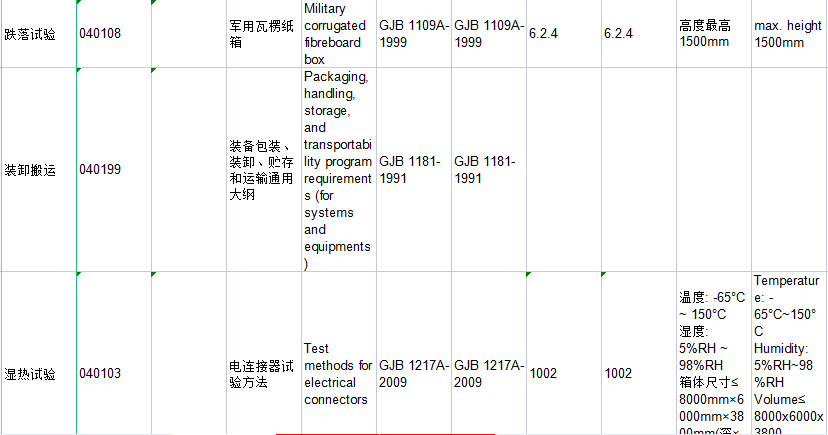Image resolution: width=828 pixels, height=435 pixels.
Task: Select the 电连接器试验方法 cell
Action: pyautogui.click(x=263, y=374)
